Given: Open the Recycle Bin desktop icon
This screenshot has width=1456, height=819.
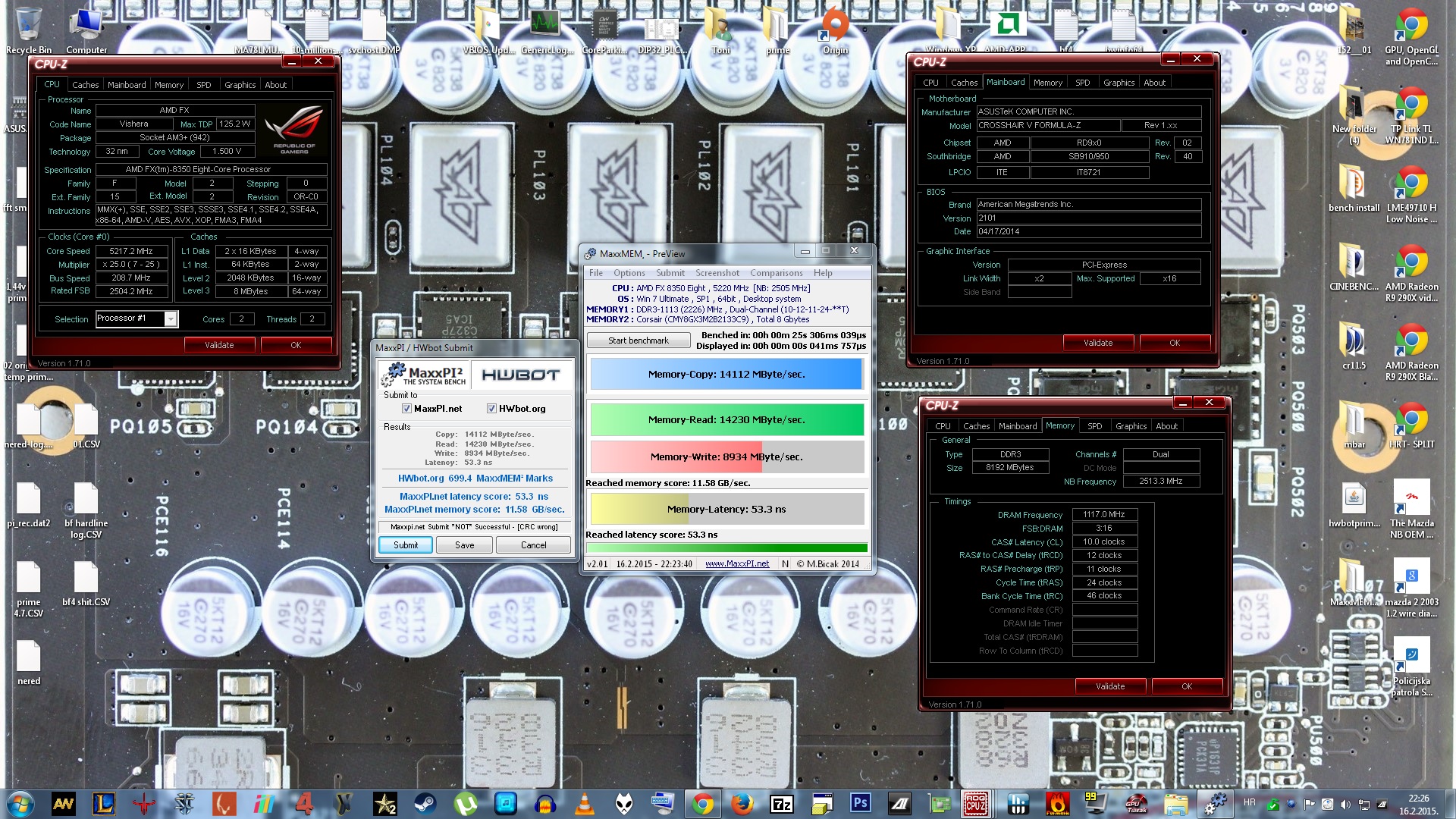Looking at the screenshot, I should coord(29,30).
